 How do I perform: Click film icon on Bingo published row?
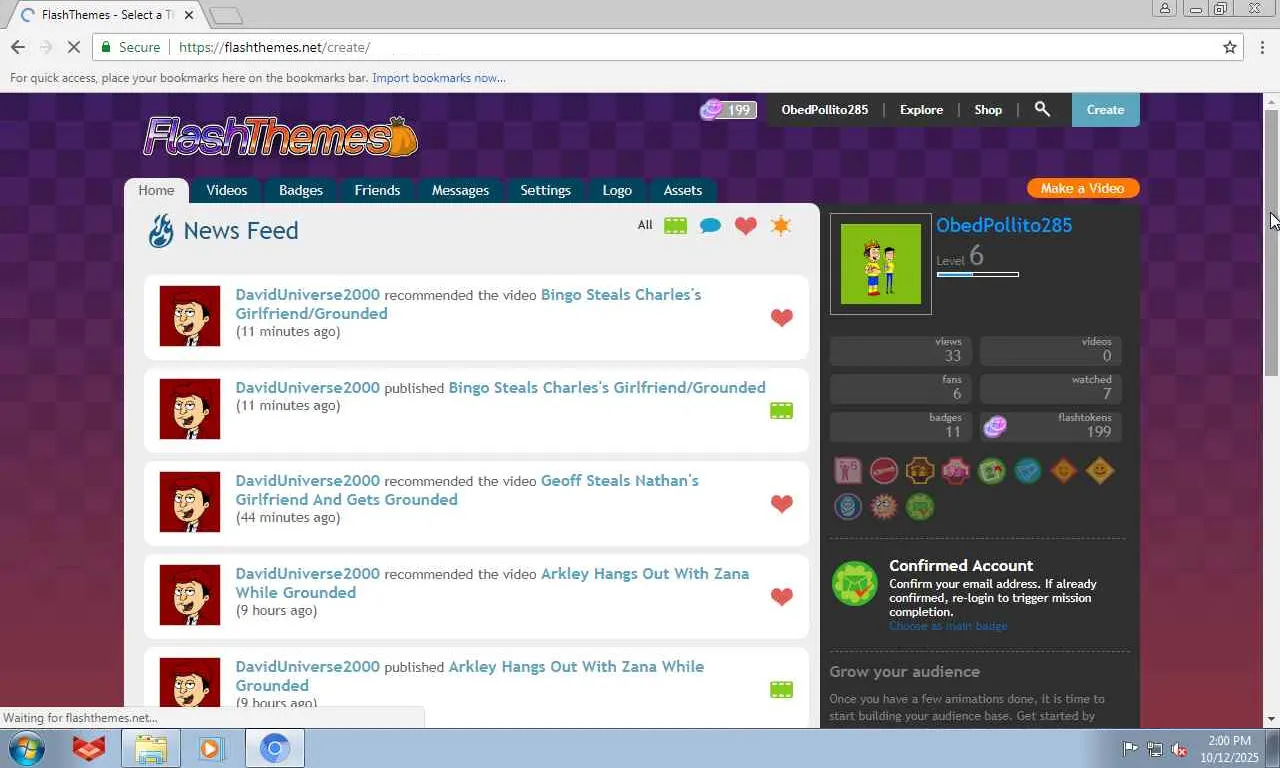coord(781,410)
